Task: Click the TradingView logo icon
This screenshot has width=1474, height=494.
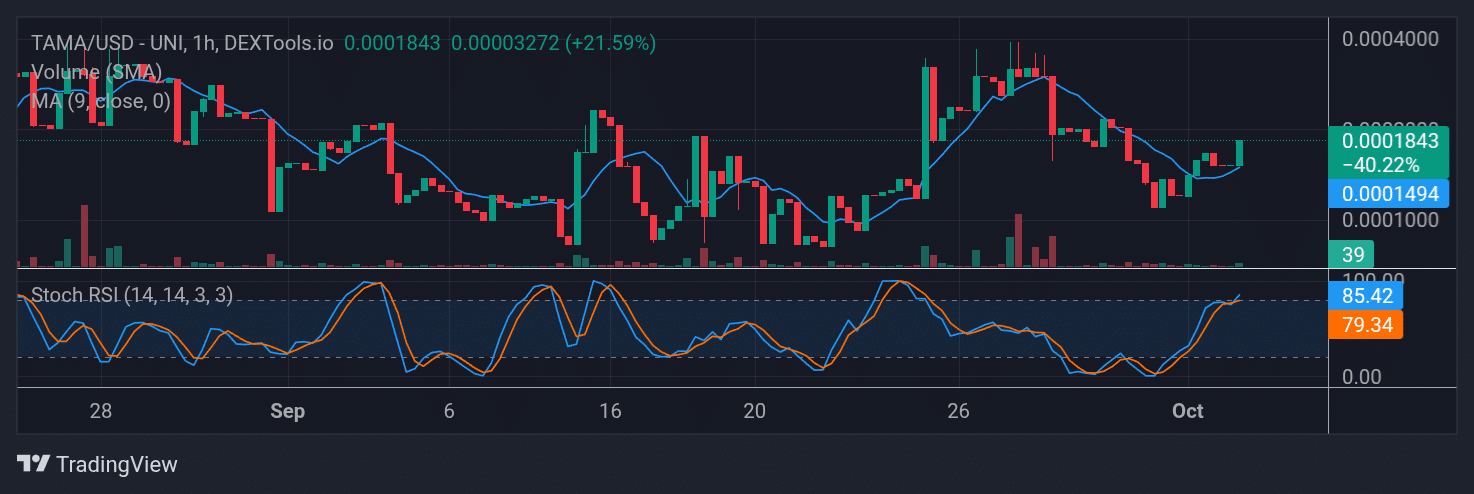Action: coord(33,464)
